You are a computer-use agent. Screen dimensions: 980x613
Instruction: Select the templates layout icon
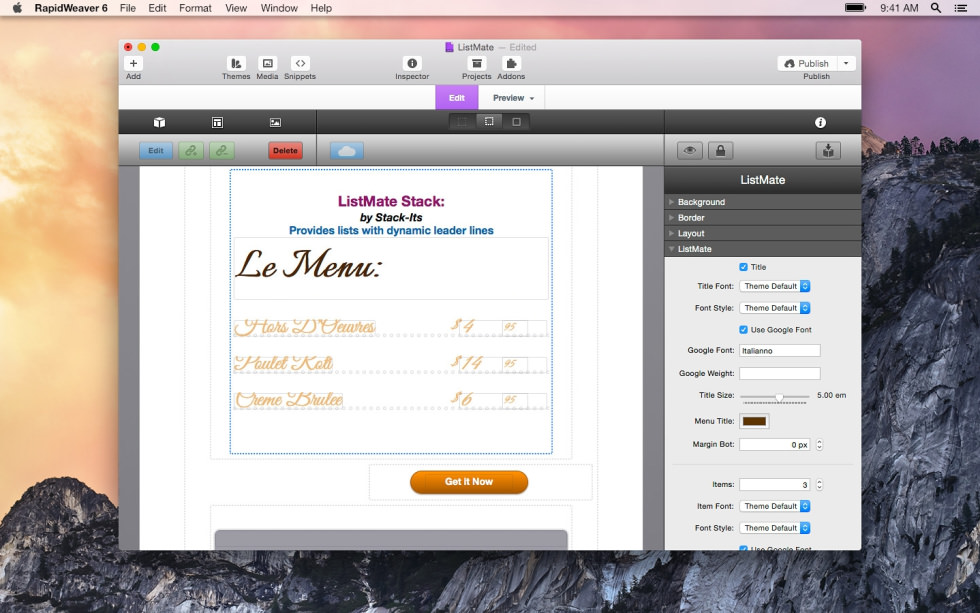point(218,122)
